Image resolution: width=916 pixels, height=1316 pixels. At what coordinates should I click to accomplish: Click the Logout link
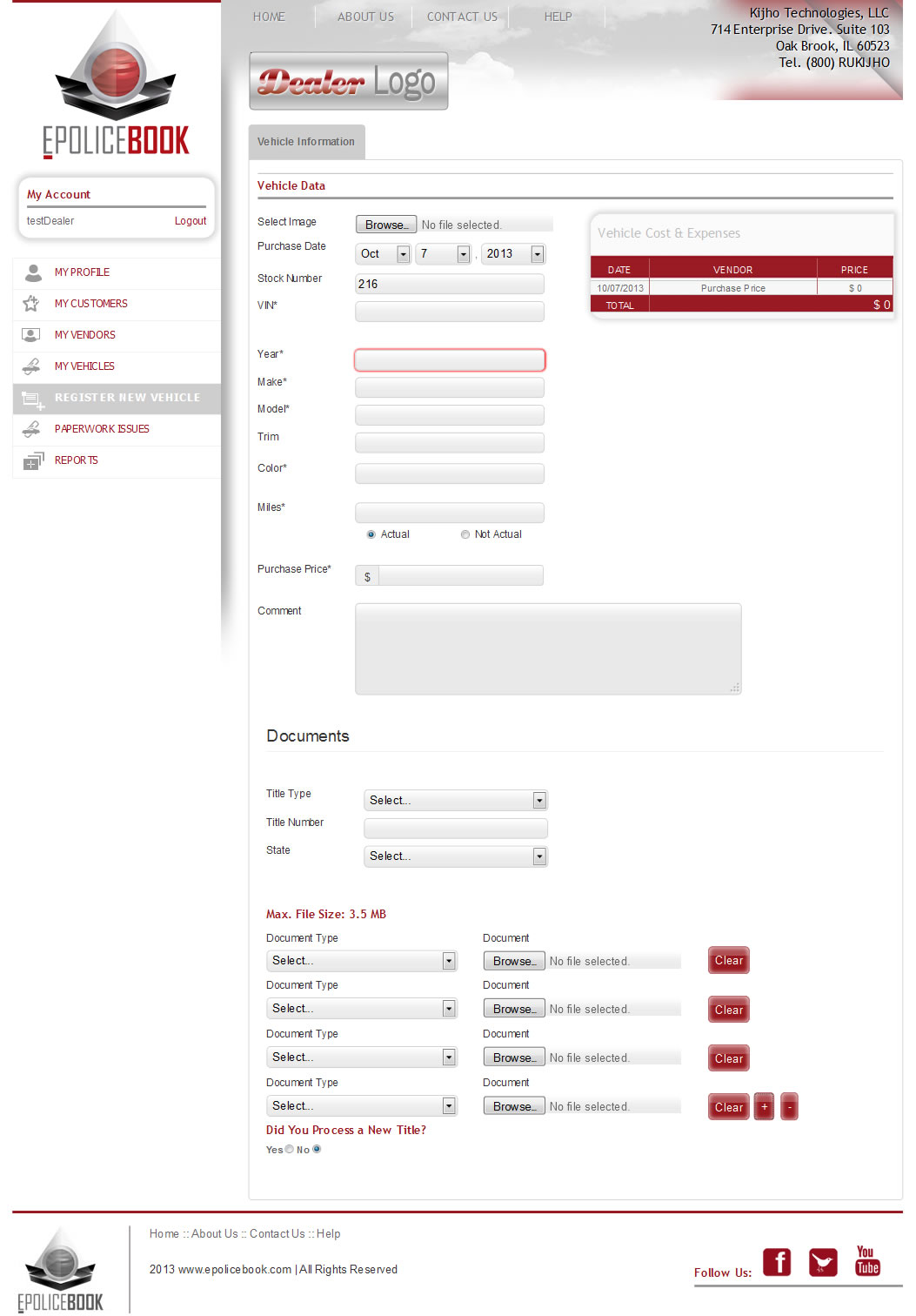tap(190, 221)
